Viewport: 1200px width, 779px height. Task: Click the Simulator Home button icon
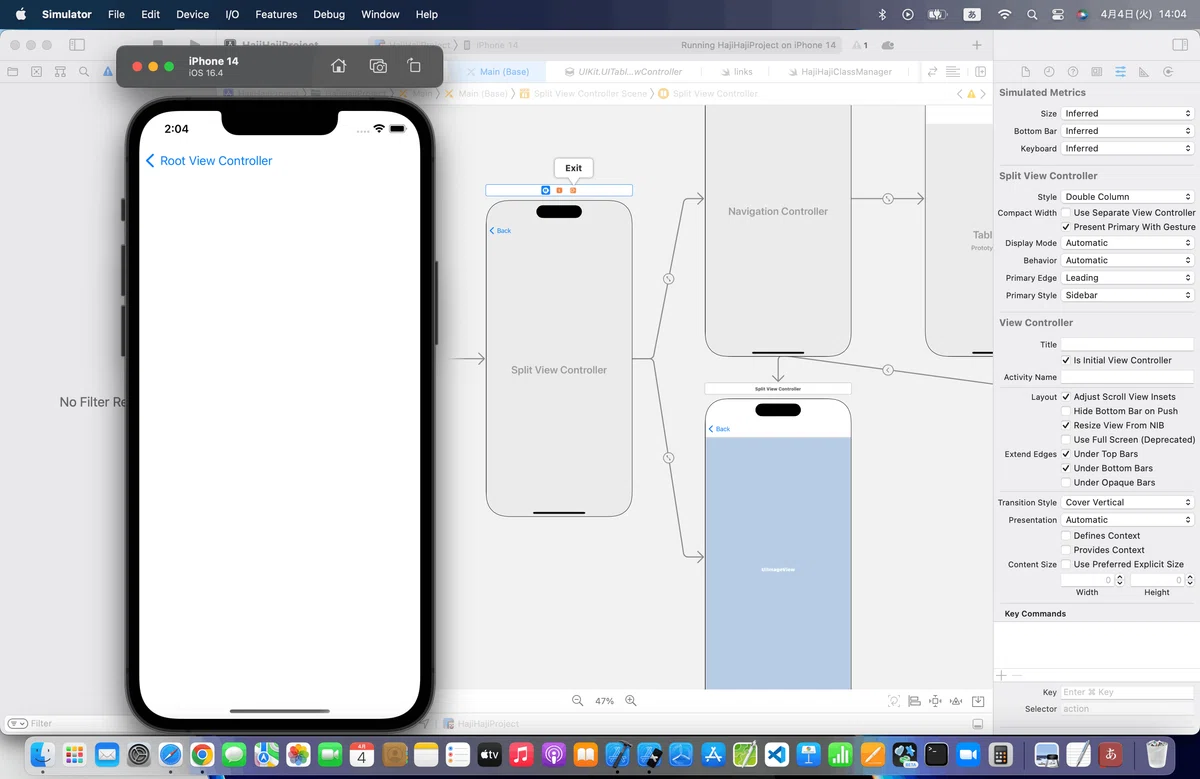(339, 66)
